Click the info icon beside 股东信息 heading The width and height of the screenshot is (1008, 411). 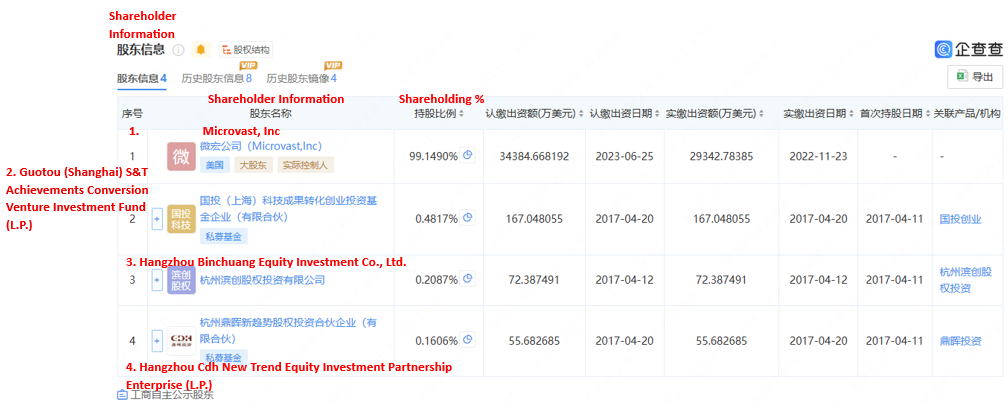[x=179, y=49]
